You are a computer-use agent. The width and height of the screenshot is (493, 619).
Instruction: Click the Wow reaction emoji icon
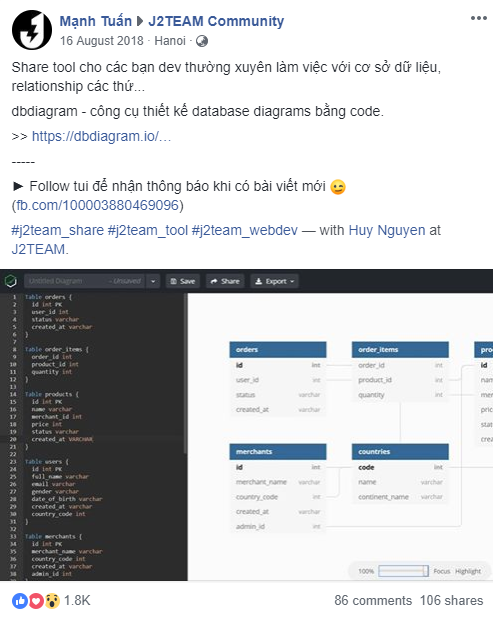52,601
